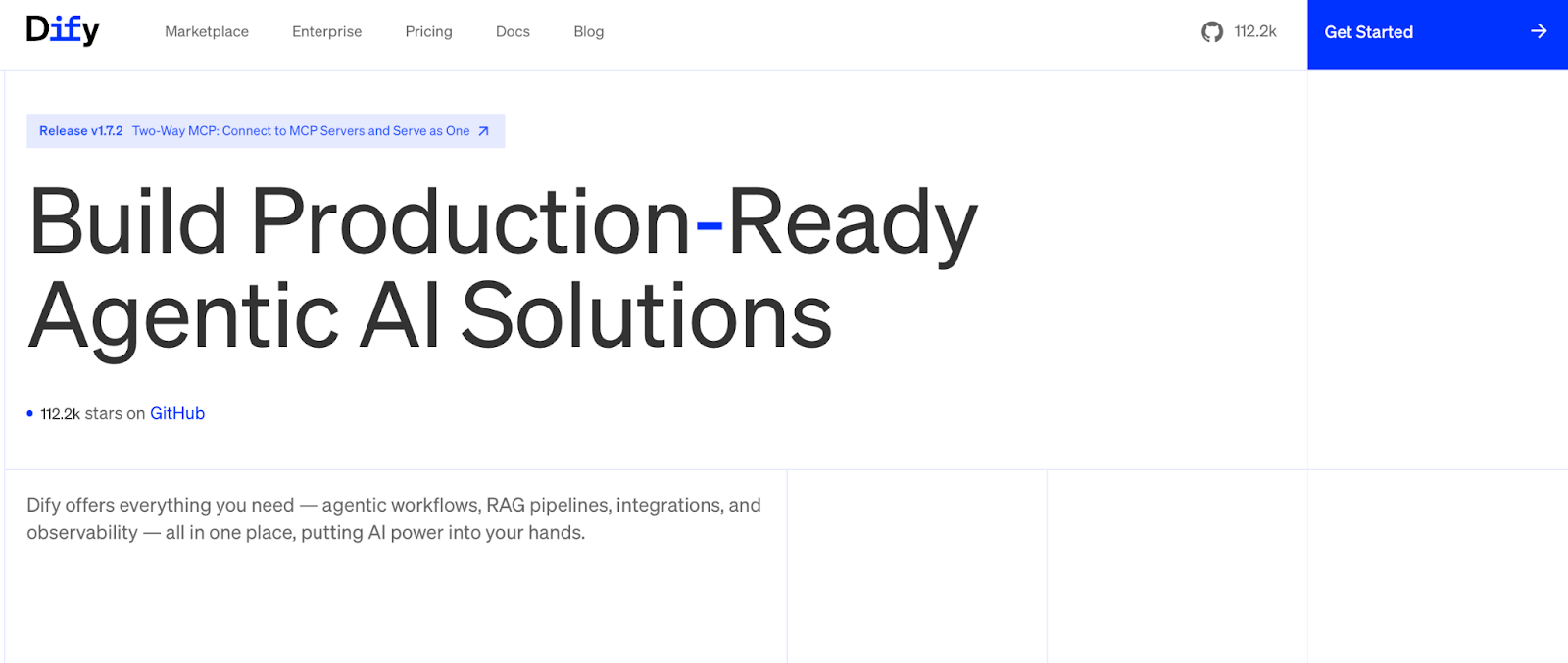Visit the Blog section

point(588,32)
